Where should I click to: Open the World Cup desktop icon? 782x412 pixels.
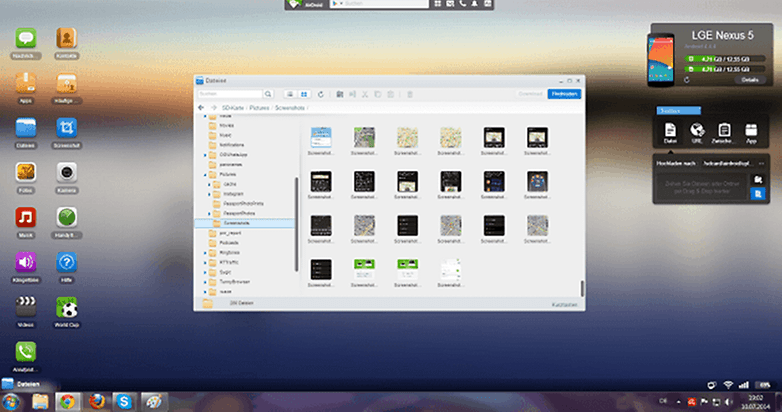[x=66, y=307]
